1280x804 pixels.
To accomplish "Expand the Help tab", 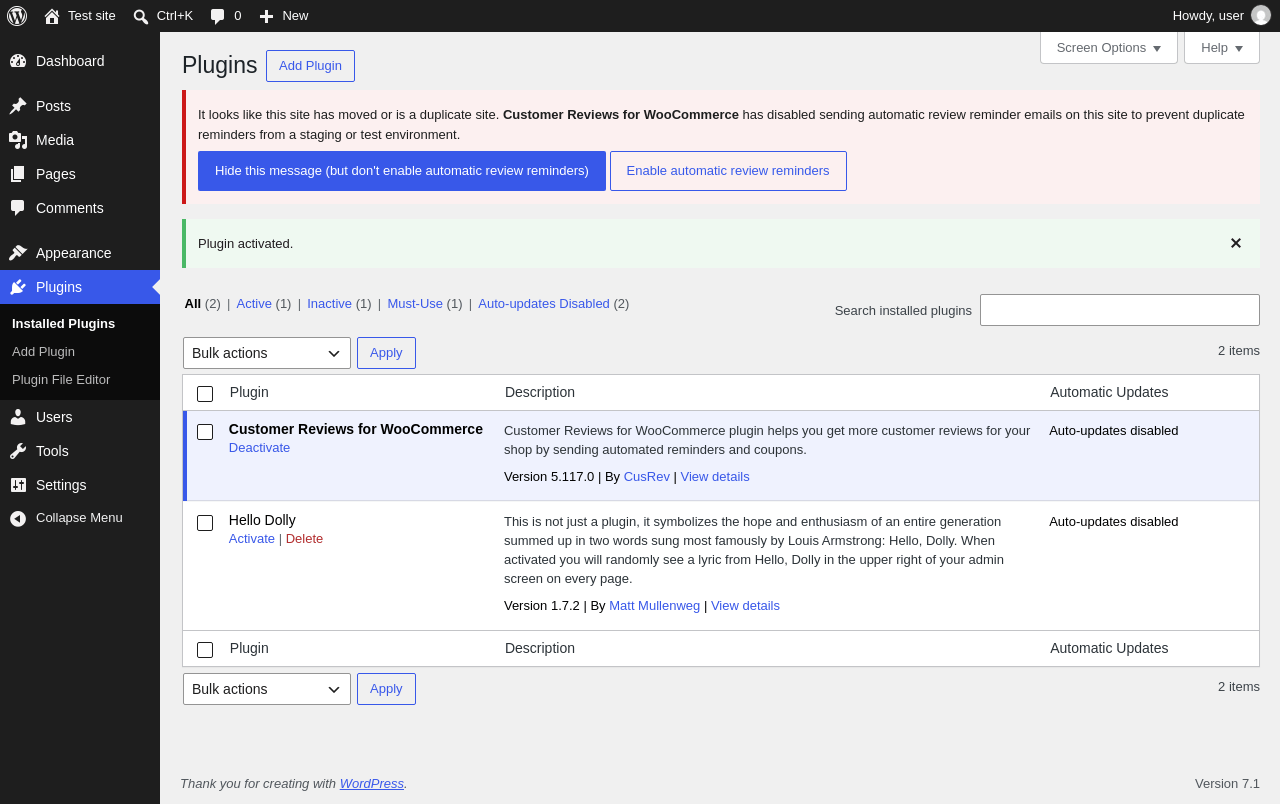I will click(1222, 47).
